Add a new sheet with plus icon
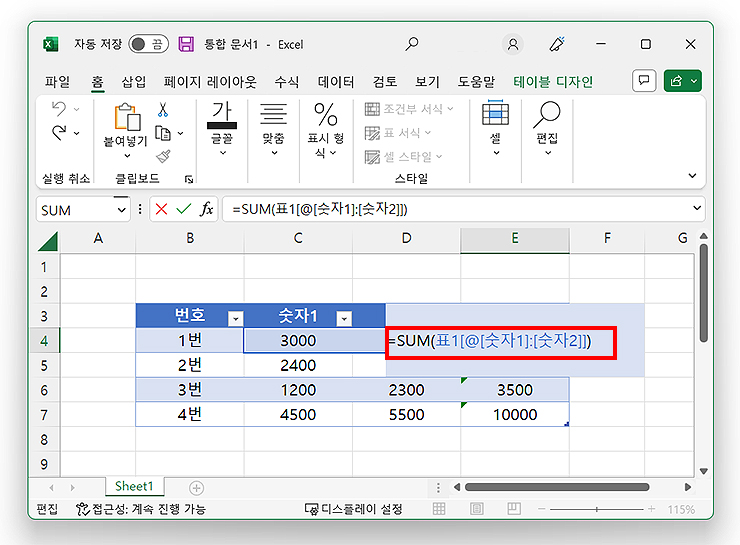Screen dimensions: 740x545 point(196,488)
